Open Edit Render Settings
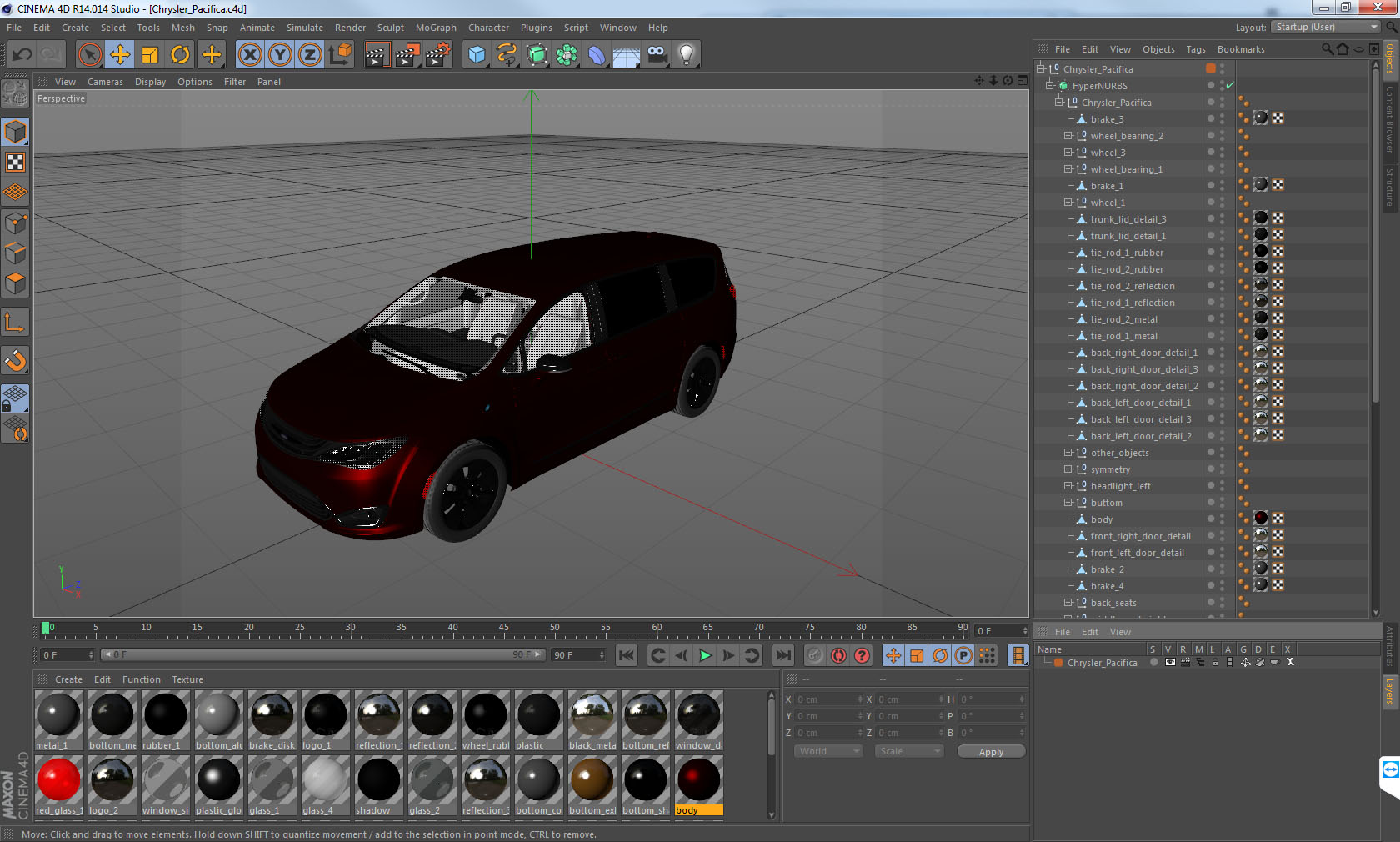This screenshot has height=842, width=1400. [x=438, y=55]
